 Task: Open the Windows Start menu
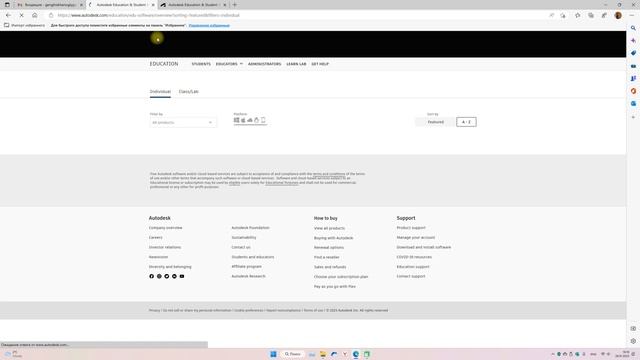click(x=273, y=354)
